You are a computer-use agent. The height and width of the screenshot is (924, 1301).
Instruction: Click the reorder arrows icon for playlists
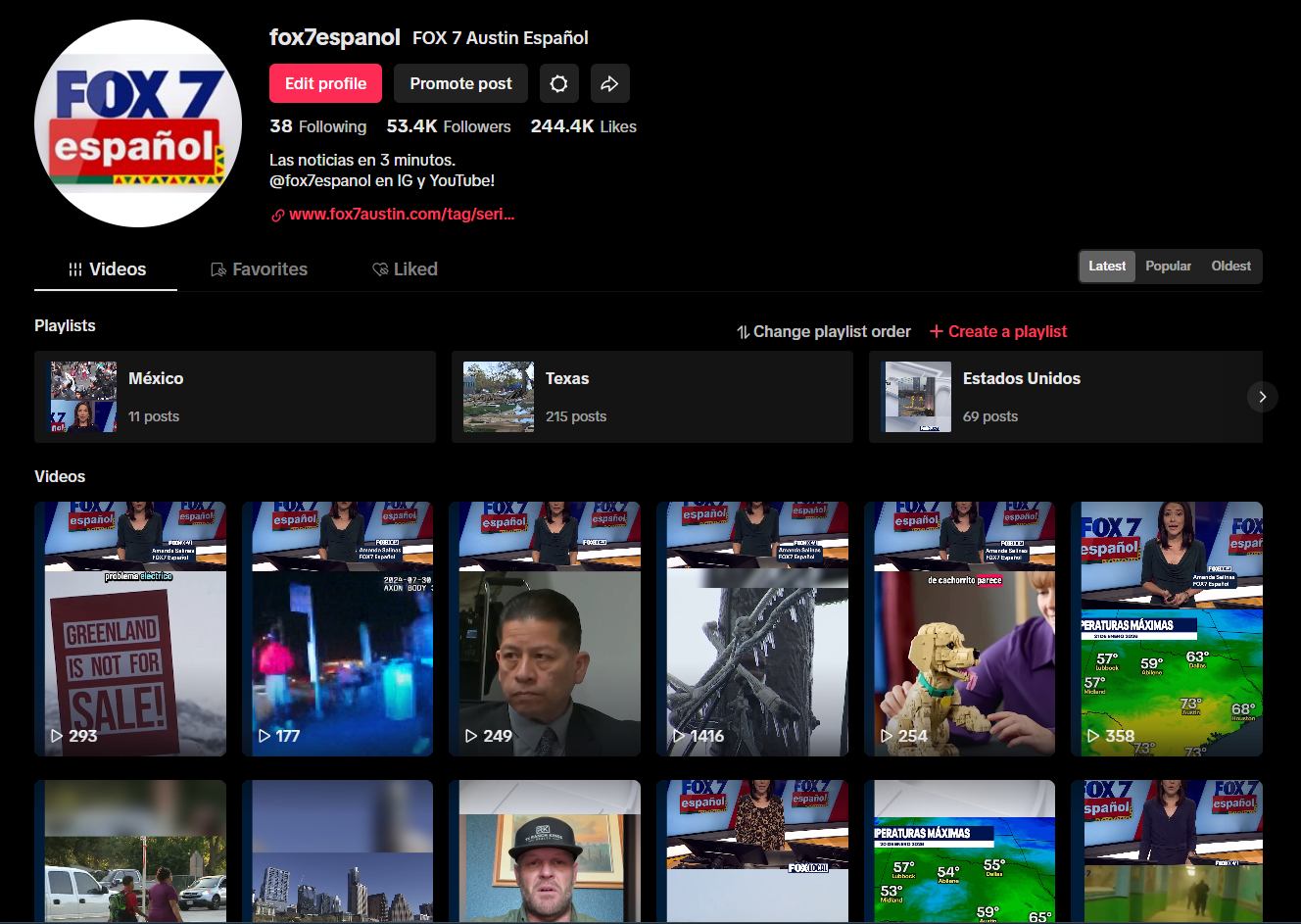(x=744, y=332)
